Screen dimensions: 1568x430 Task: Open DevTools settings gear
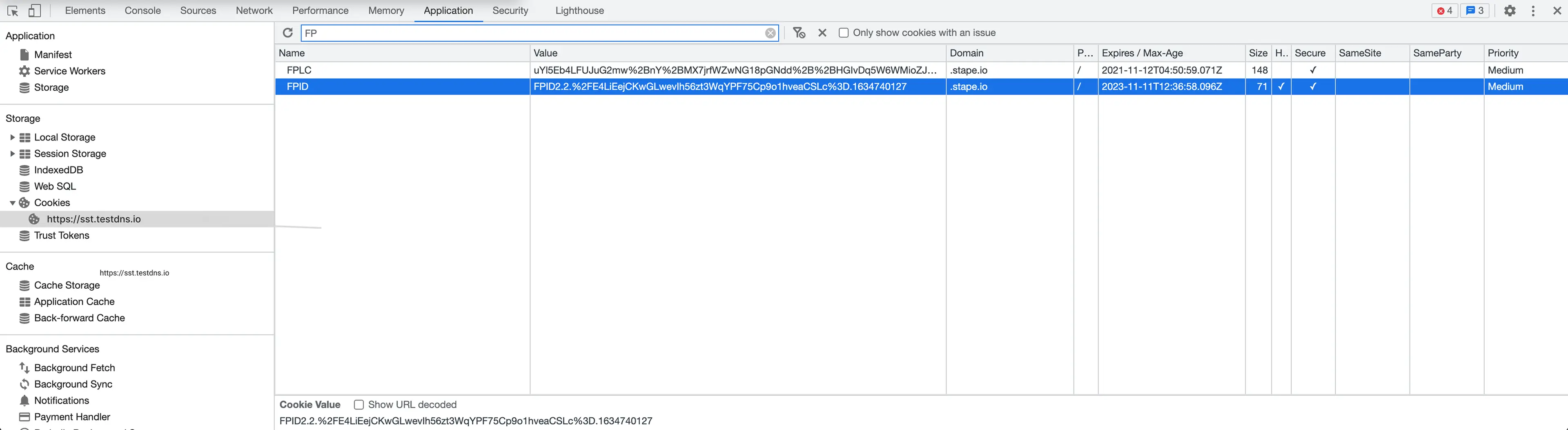tap(1510, 10)
